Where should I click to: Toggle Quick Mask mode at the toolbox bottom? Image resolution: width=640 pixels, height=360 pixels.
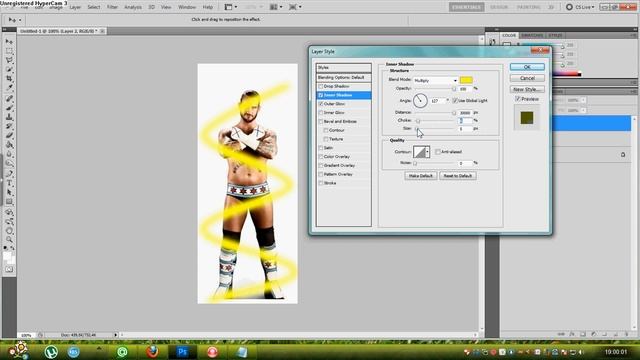click(x=9, y=269)
